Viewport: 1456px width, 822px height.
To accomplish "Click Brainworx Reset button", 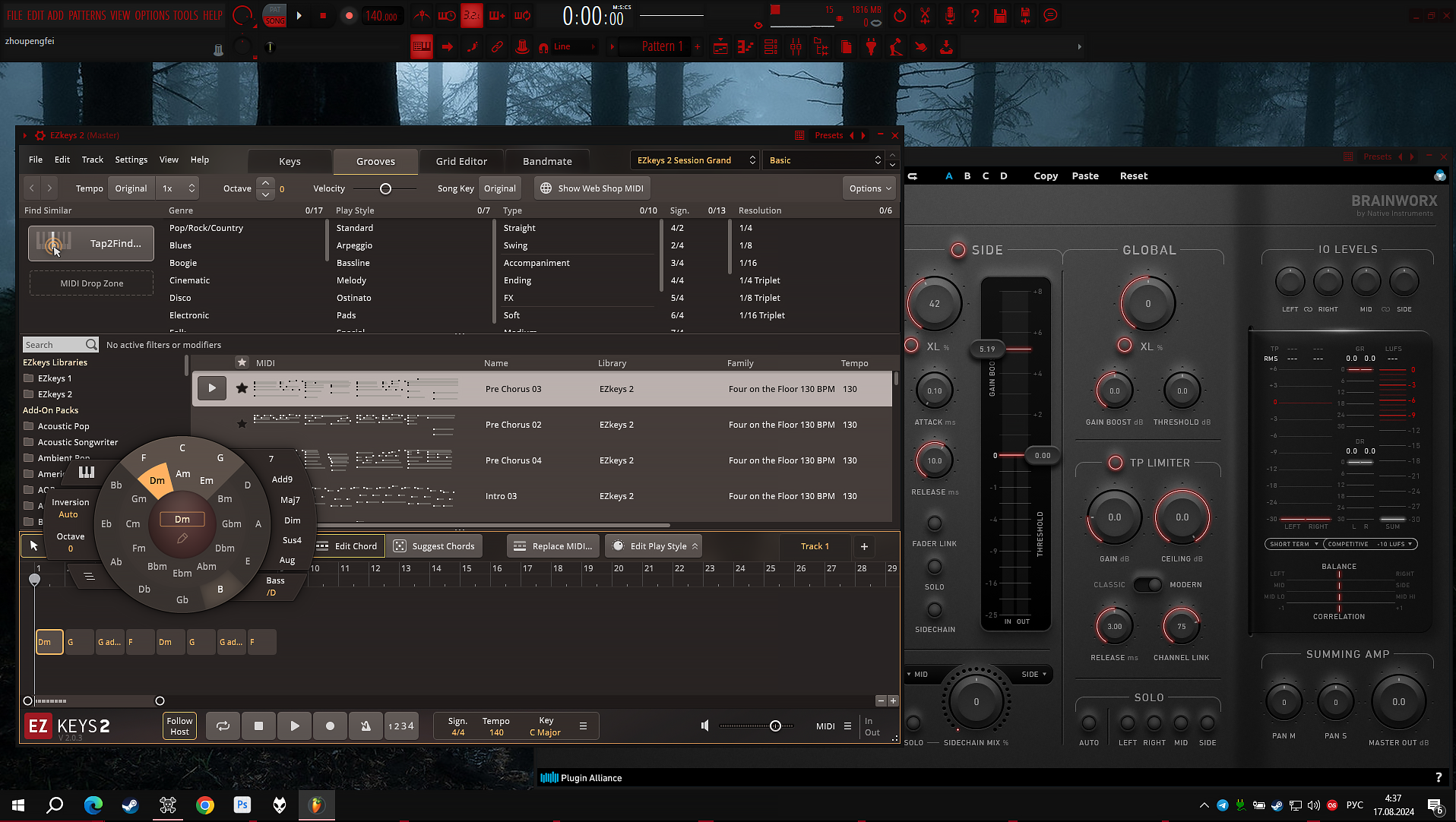I will [1133, 175].
